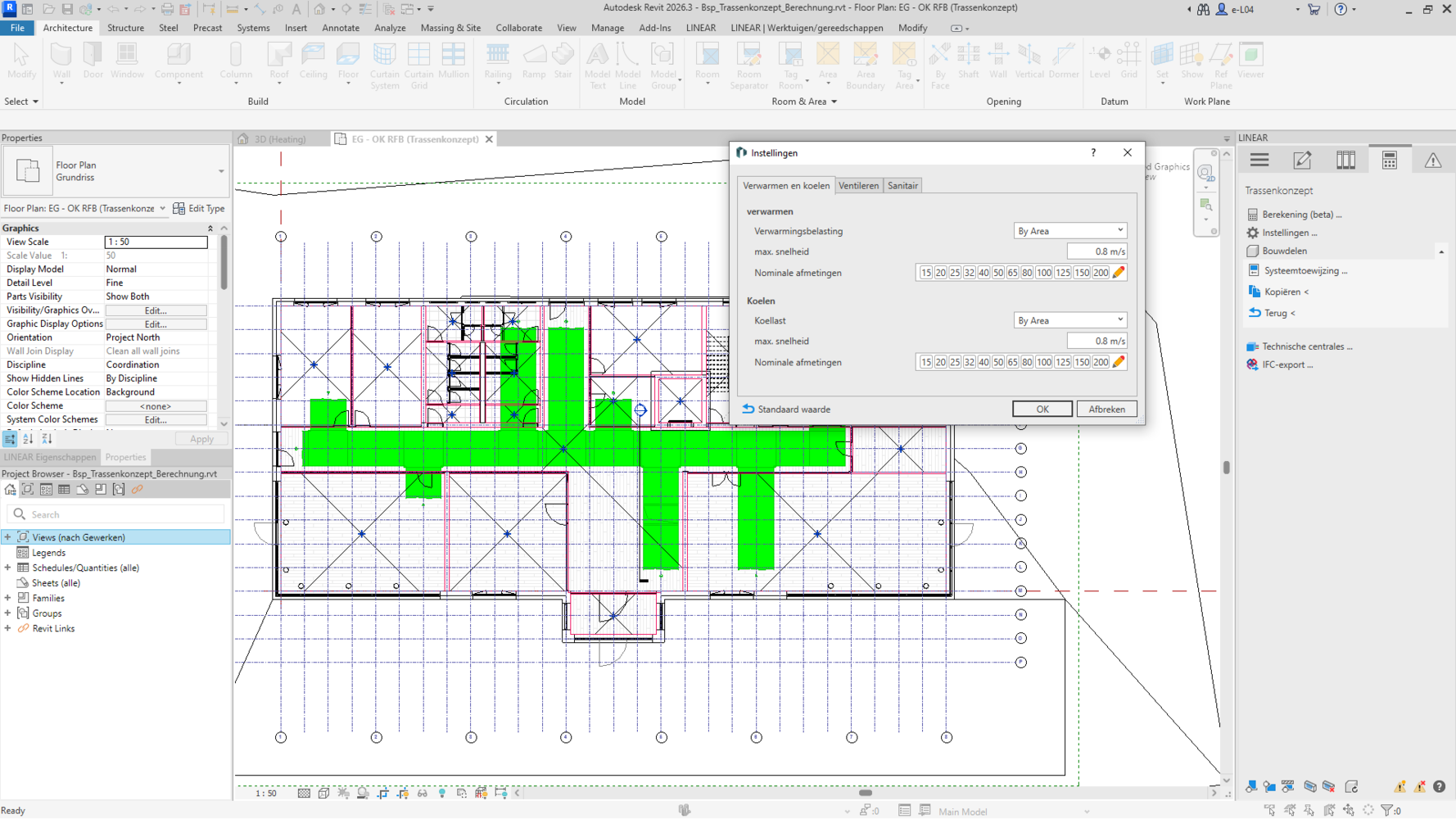1456x819 pixels.
Task: Click the heating max. snelheid input field
Action: point(1097,251)
